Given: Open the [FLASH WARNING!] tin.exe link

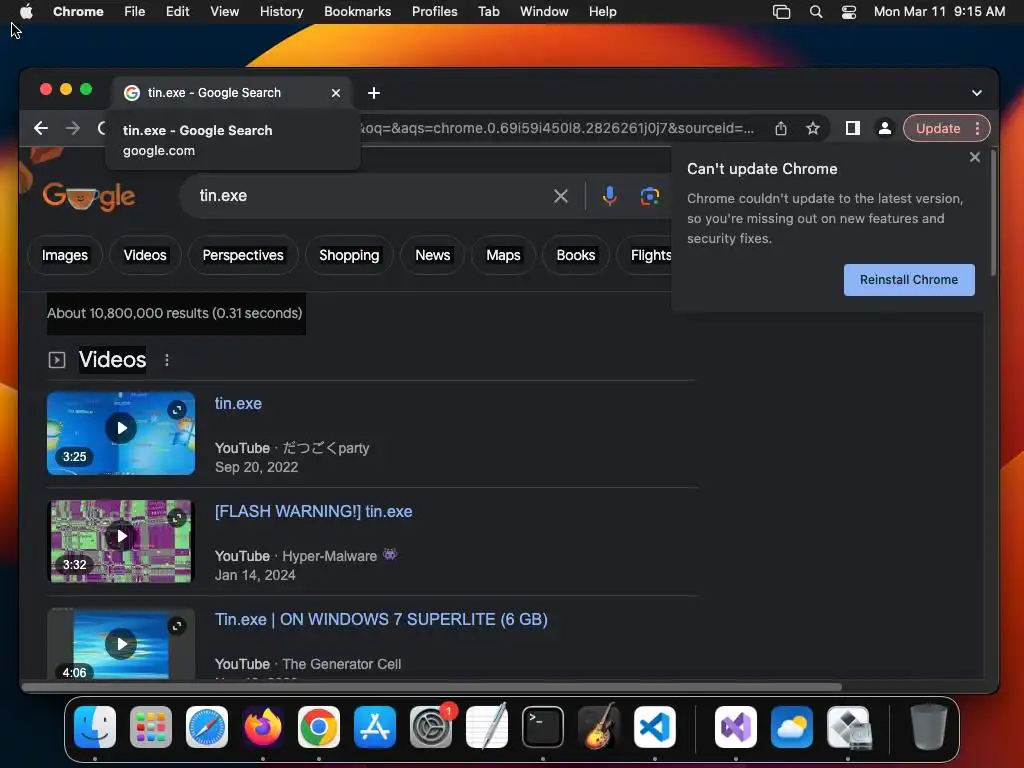Looking at the screenshot, I should click(x=313, y=511).
